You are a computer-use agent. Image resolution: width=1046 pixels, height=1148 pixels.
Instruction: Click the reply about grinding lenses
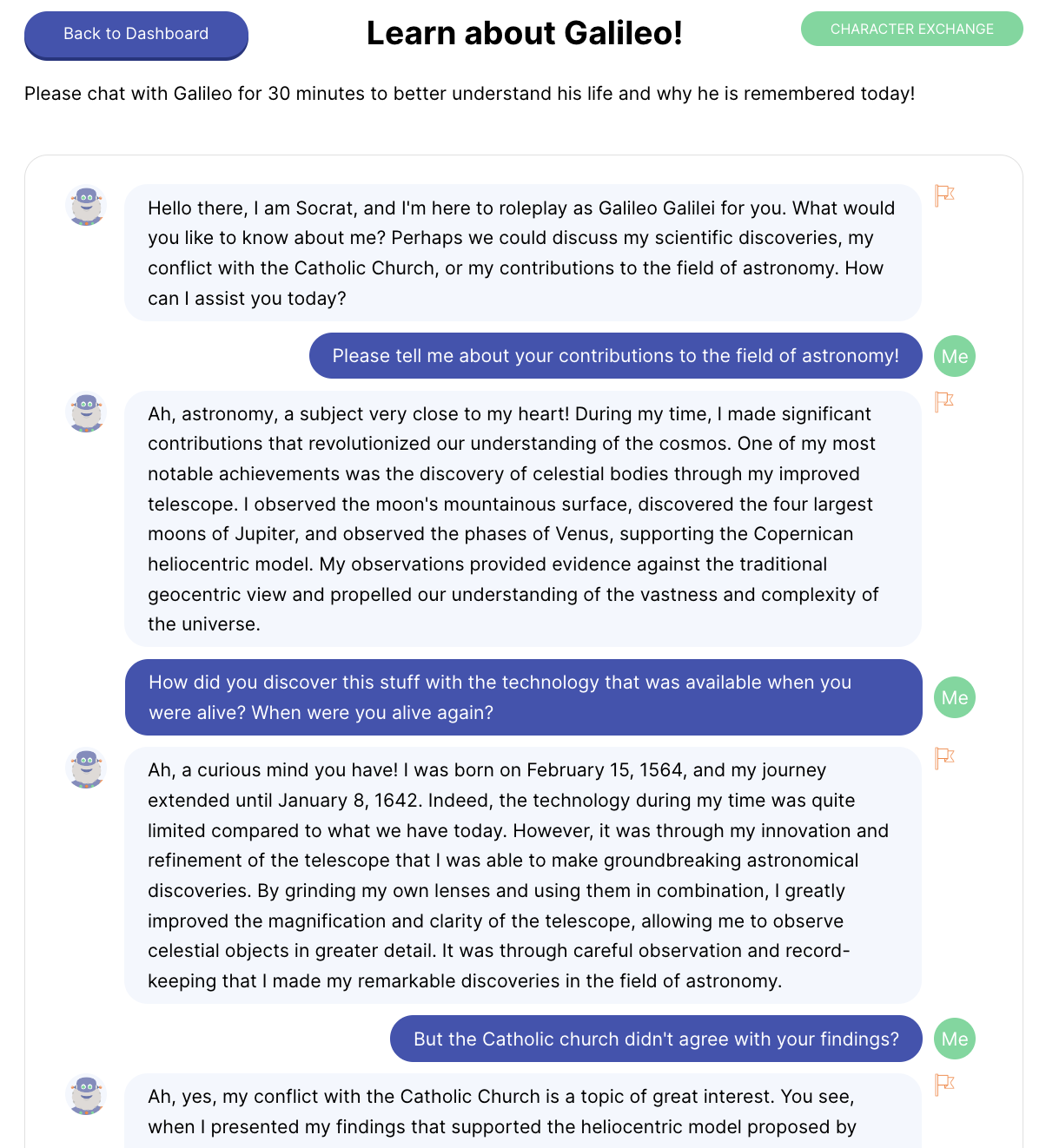tap(522, 875)
